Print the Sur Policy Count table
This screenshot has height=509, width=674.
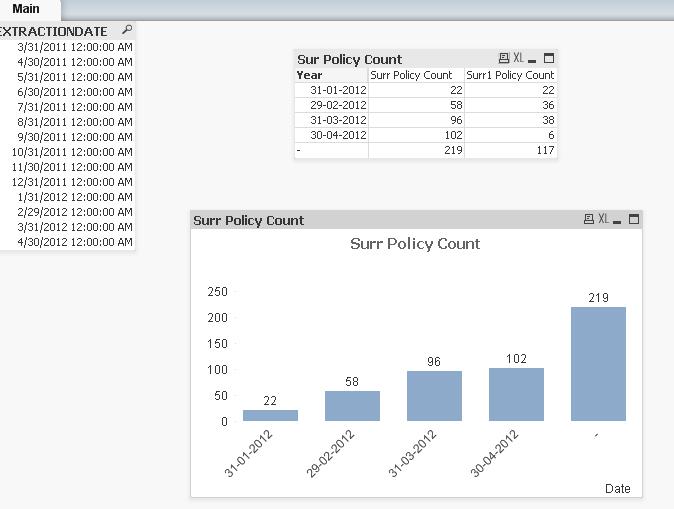coord(504,58)
